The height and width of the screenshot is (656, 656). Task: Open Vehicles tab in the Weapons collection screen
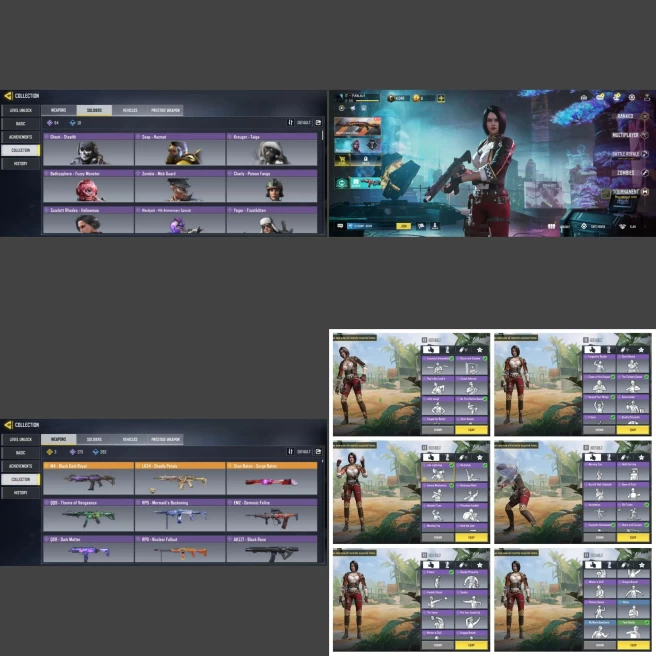(x=130, y=439)
